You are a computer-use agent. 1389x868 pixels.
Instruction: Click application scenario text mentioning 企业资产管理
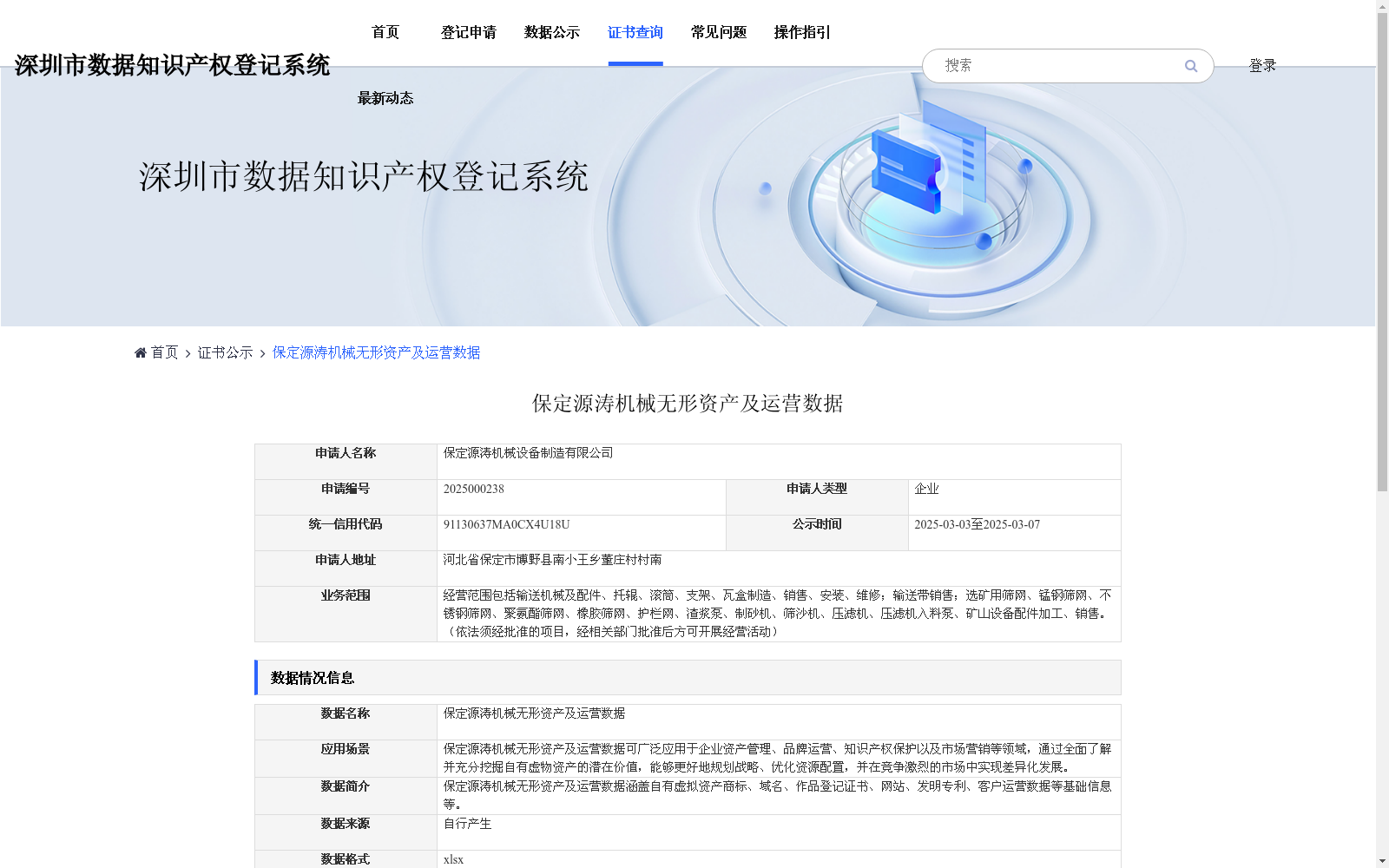coord(777,758)
